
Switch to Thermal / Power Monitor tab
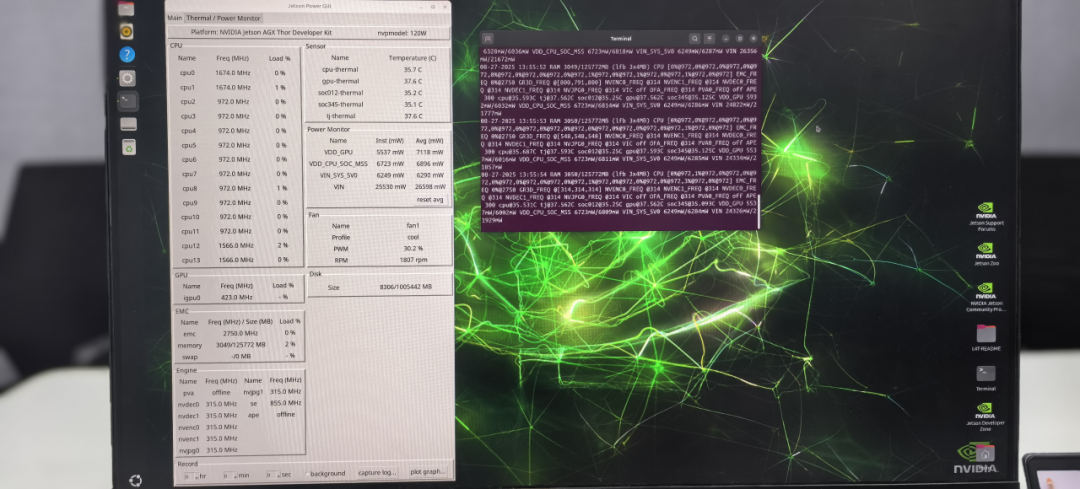(223, 18)
